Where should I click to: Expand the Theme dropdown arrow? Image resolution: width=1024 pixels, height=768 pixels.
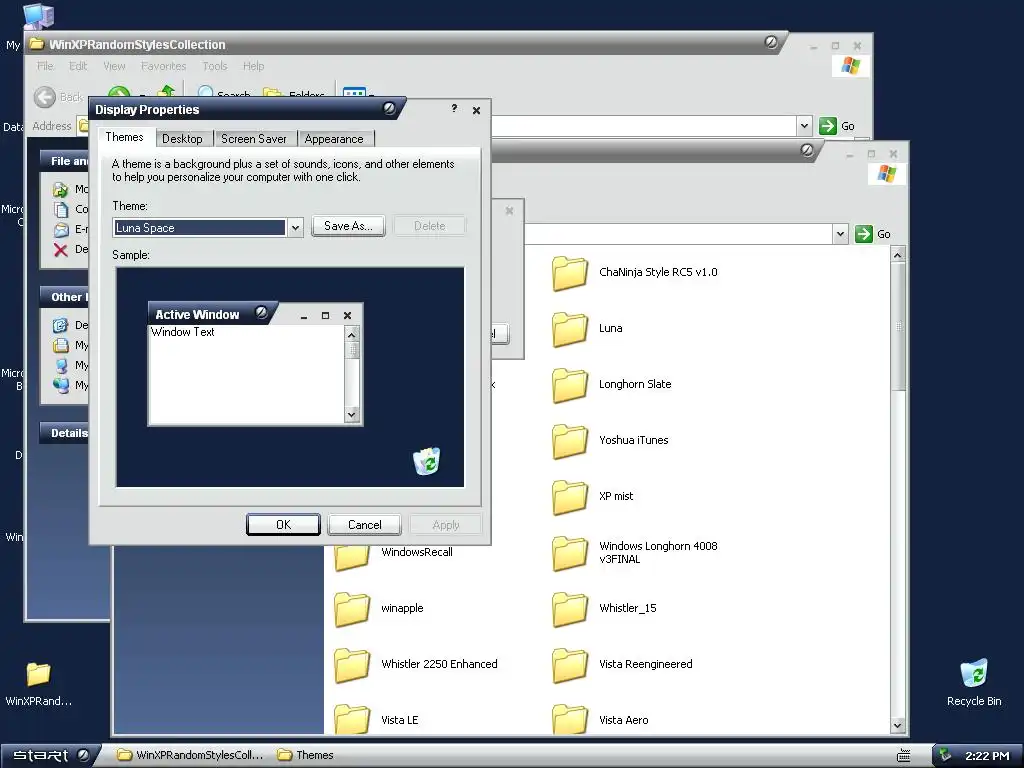tap(295, 227)
